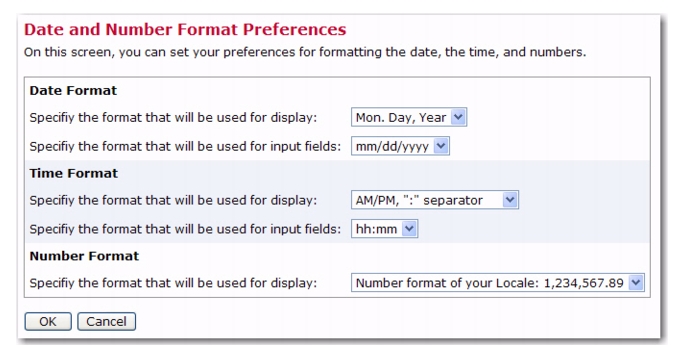Click the date display format label text
Image resolution: width=683 pixels, height=362 pixels.
173,118
